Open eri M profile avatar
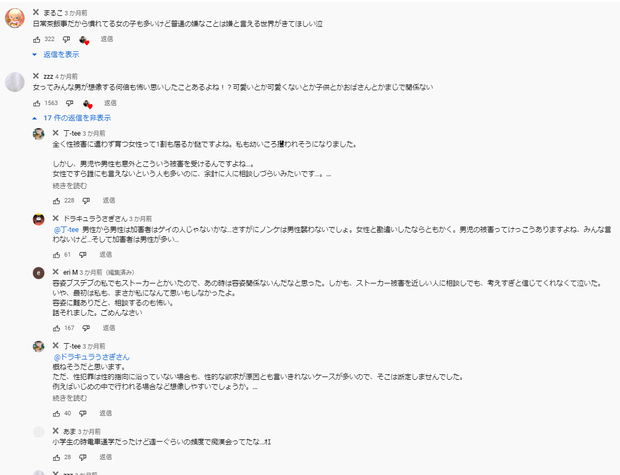The width and height of the screenshot is (620, 475). [39, 273]
